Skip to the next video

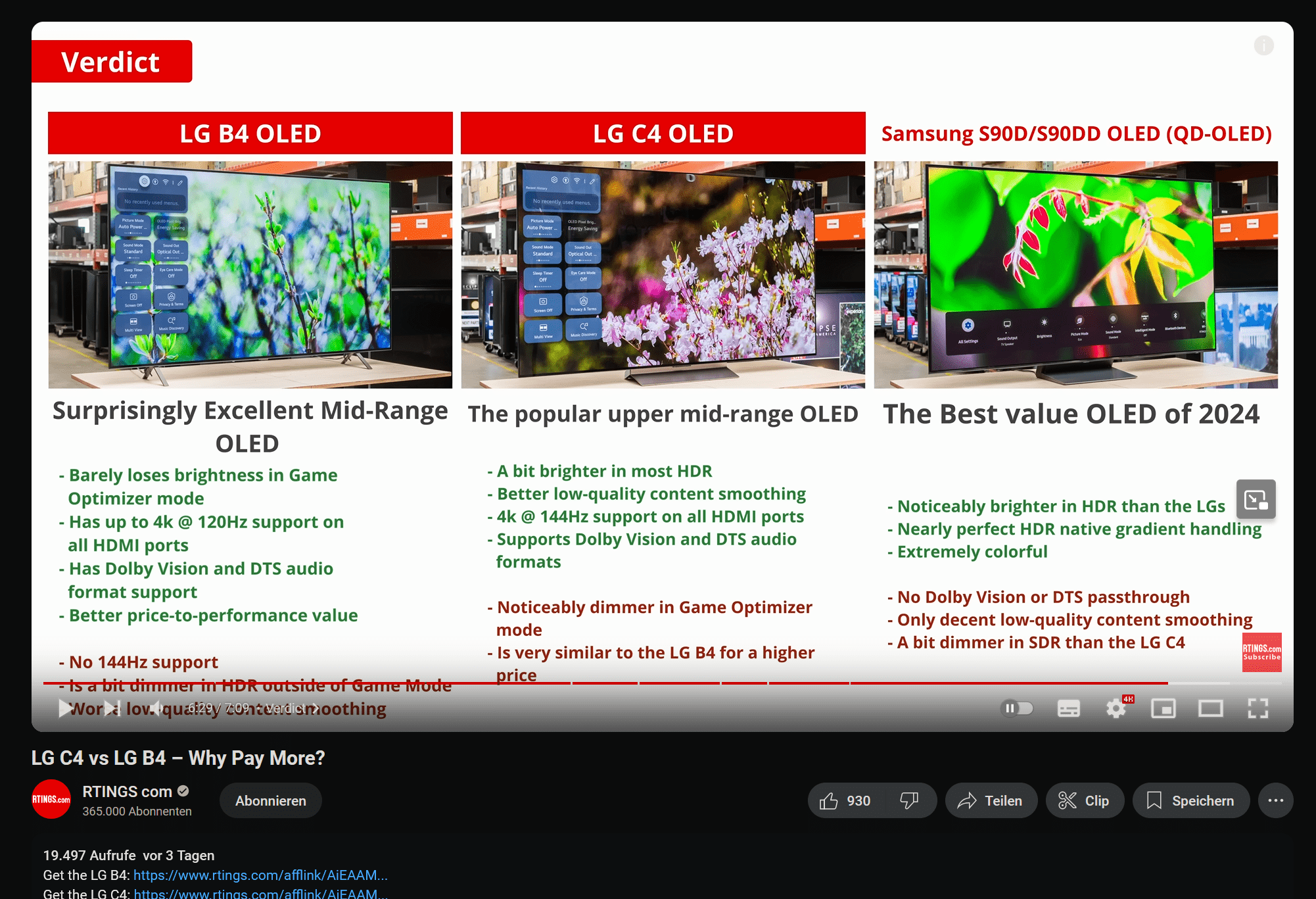[x=112, y=708]
